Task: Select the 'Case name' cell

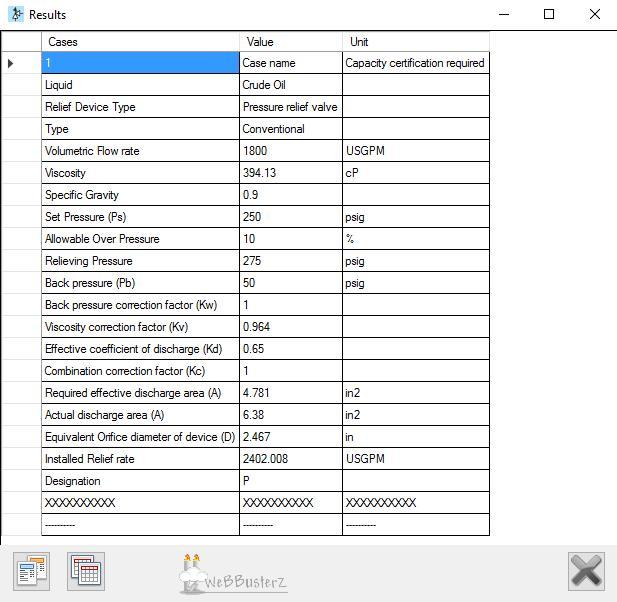Action: (x=291, y=63)
